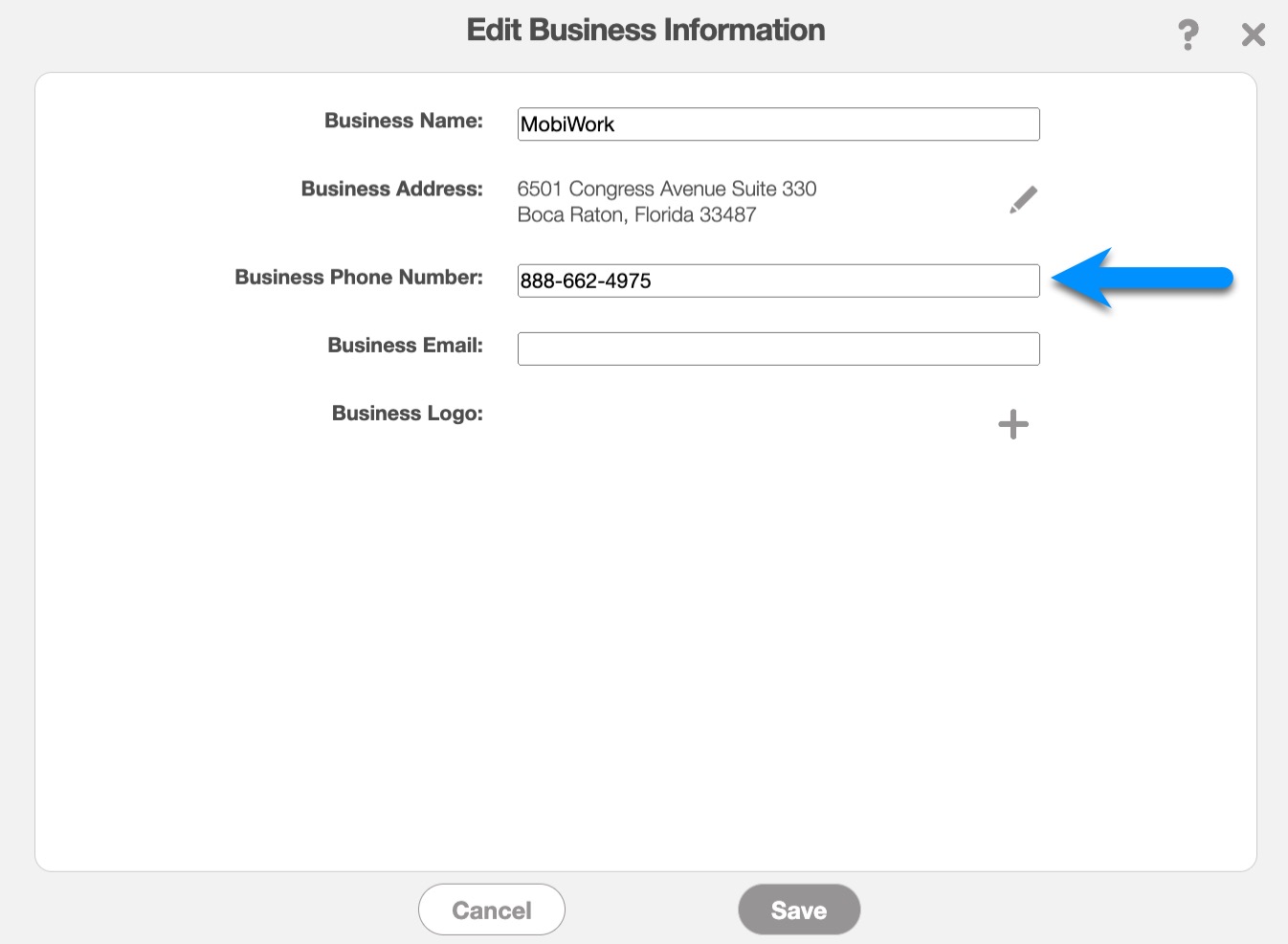Select the empty Business Email field
The image size is (1288, 944).
[777, 349]
